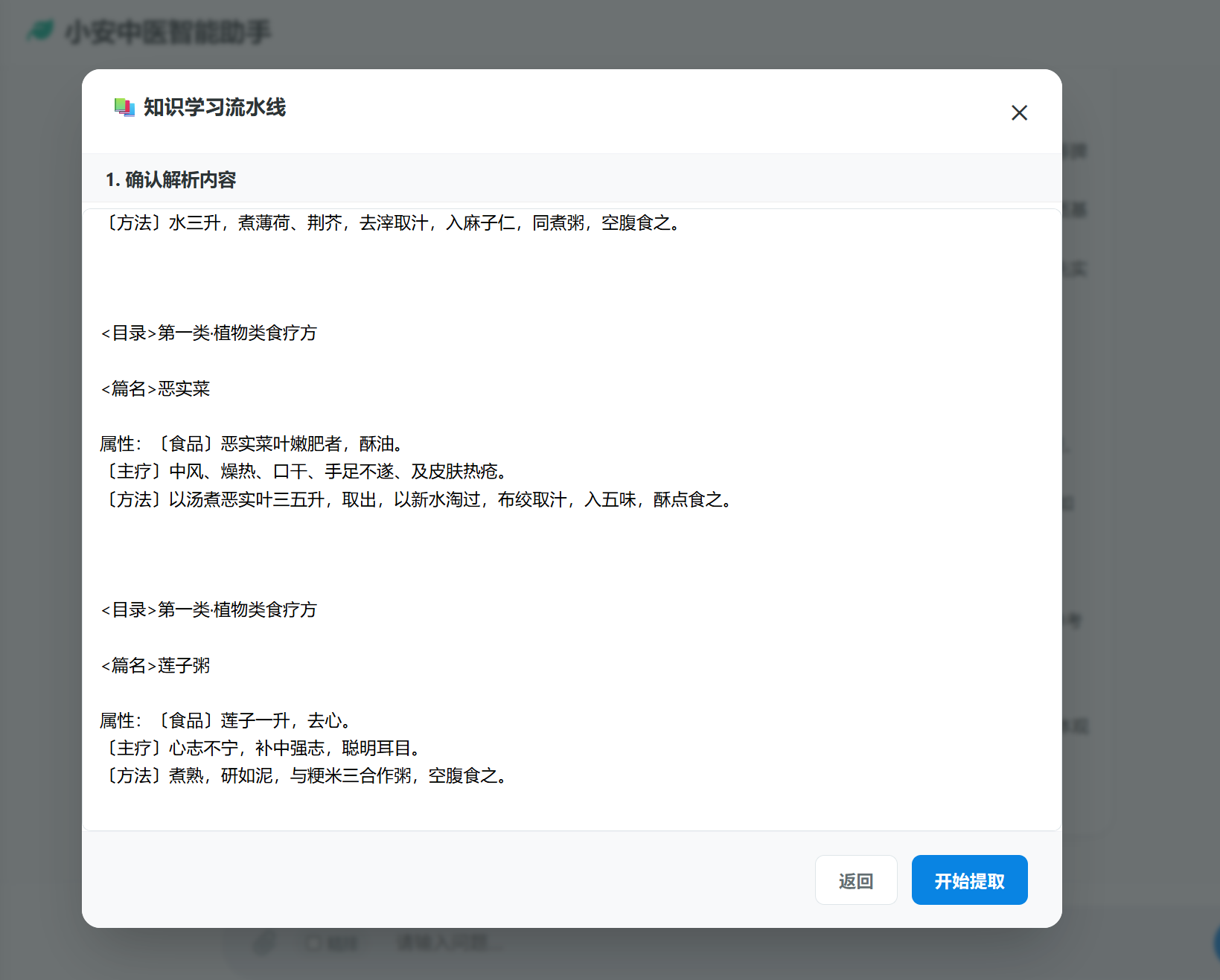
Task: Click the 属性 line under 莲子粥
Action: 223,720
